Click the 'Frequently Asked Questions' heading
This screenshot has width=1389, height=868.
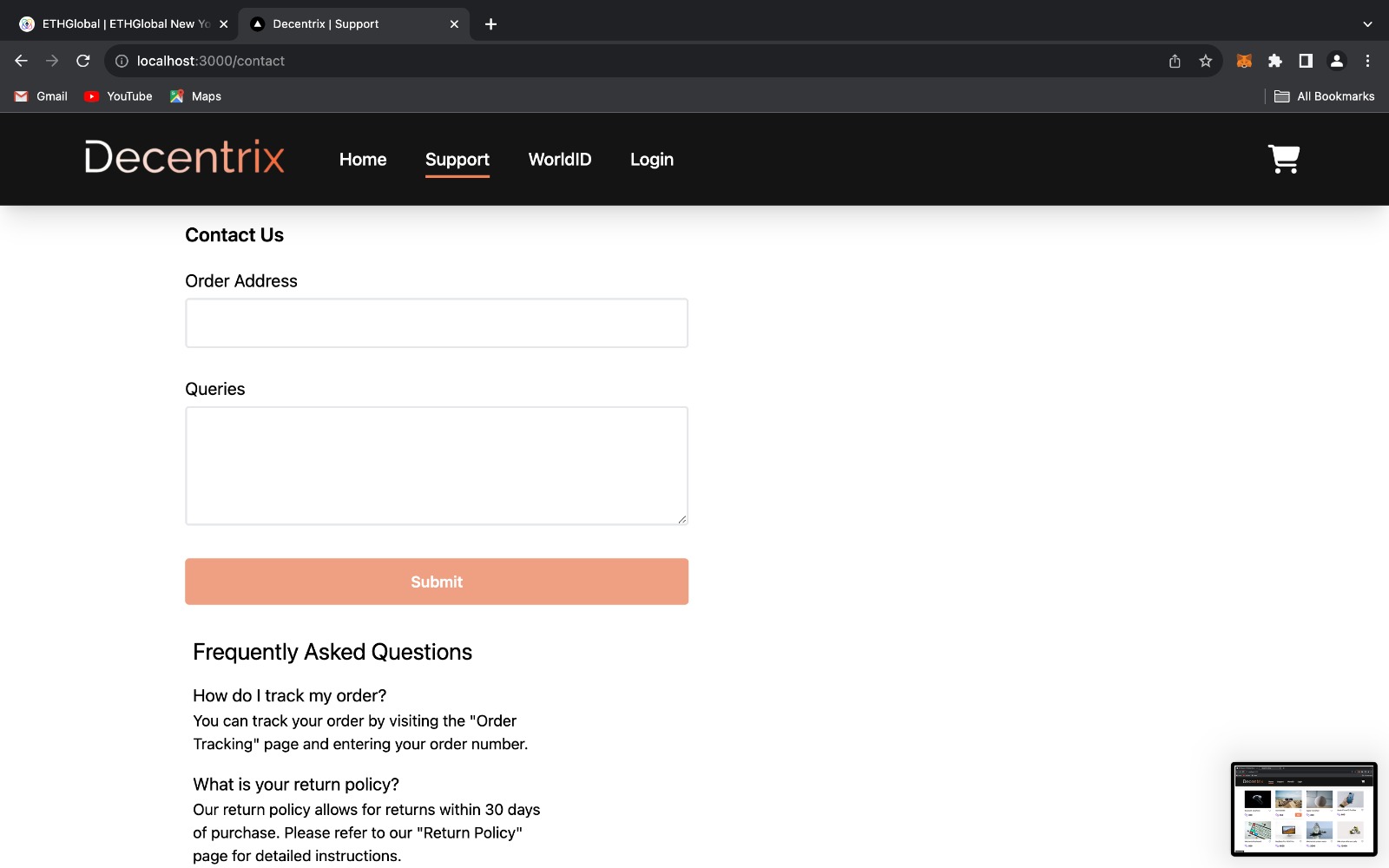(x=332, y=652)
